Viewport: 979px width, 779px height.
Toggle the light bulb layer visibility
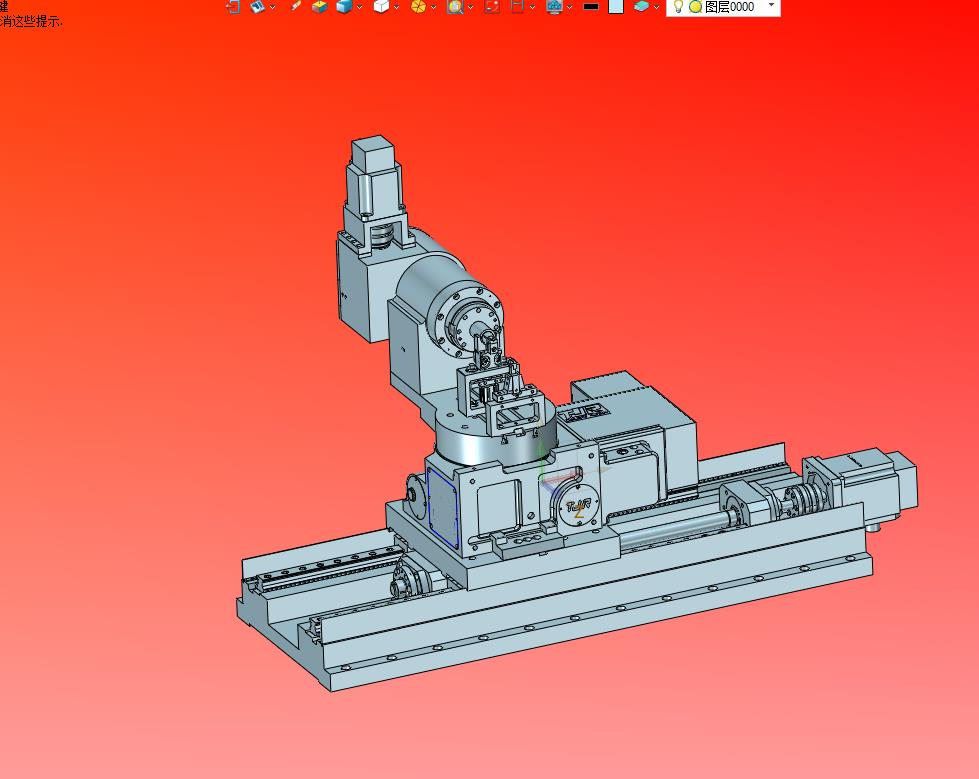[678, 6]
